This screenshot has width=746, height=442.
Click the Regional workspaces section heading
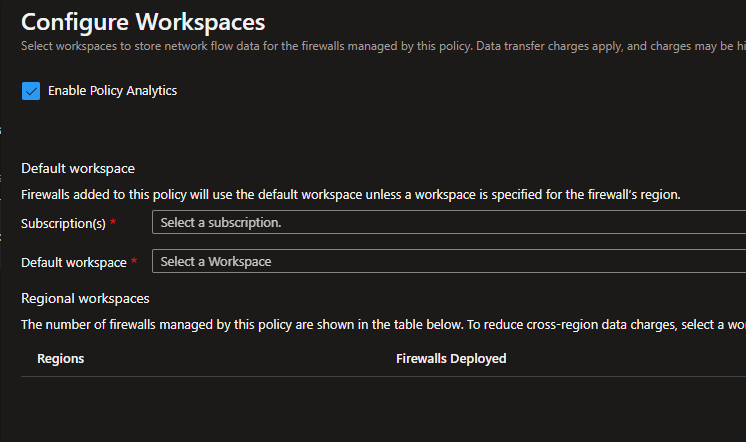(85, 298)
